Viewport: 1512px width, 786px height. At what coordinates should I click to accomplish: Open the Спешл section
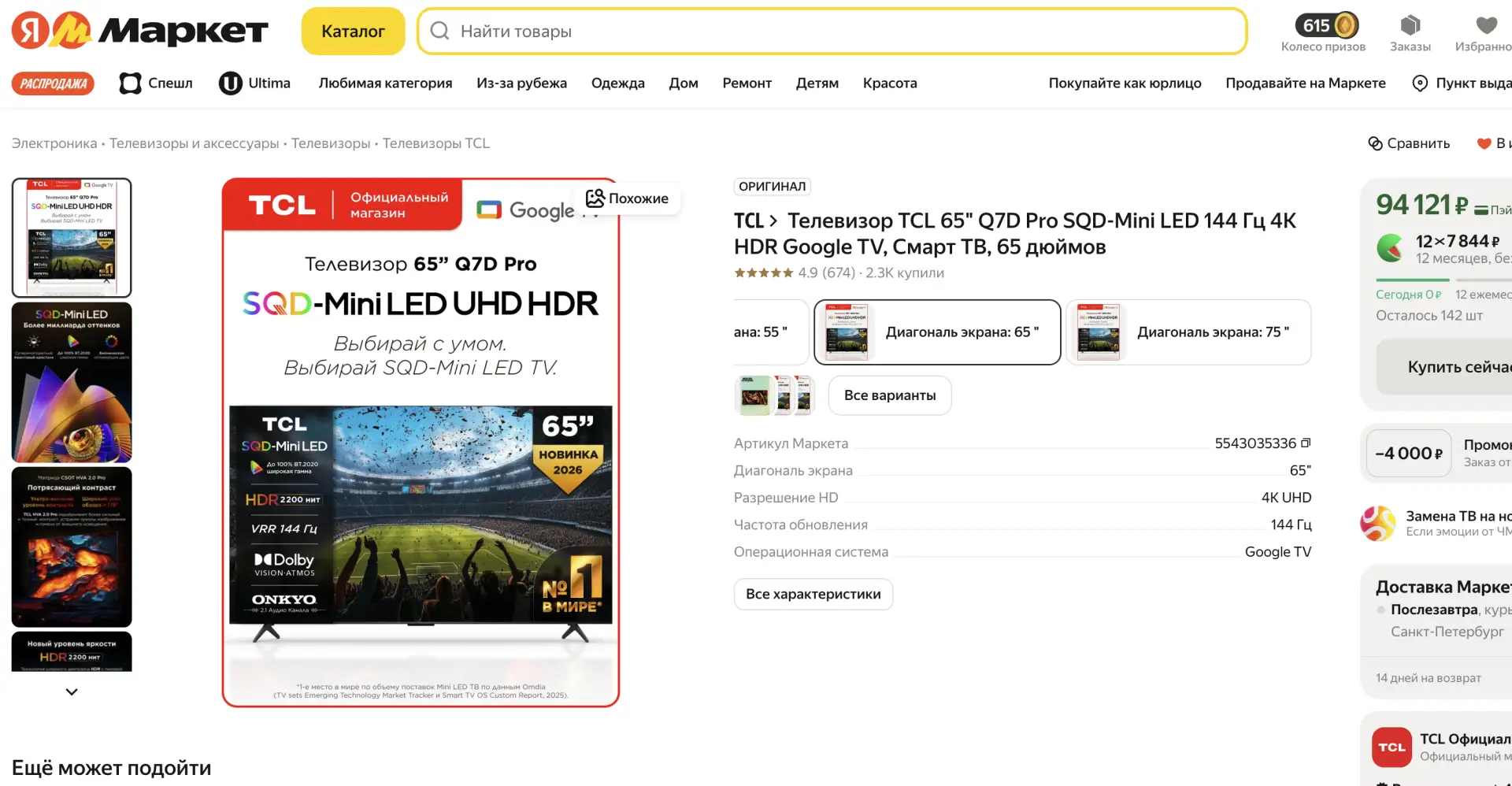point(156,83)
